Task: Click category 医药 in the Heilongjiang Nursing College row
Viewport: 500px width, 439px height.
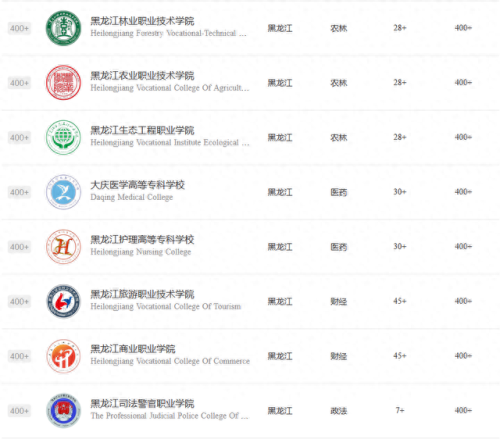Action: tap(339, 247)
